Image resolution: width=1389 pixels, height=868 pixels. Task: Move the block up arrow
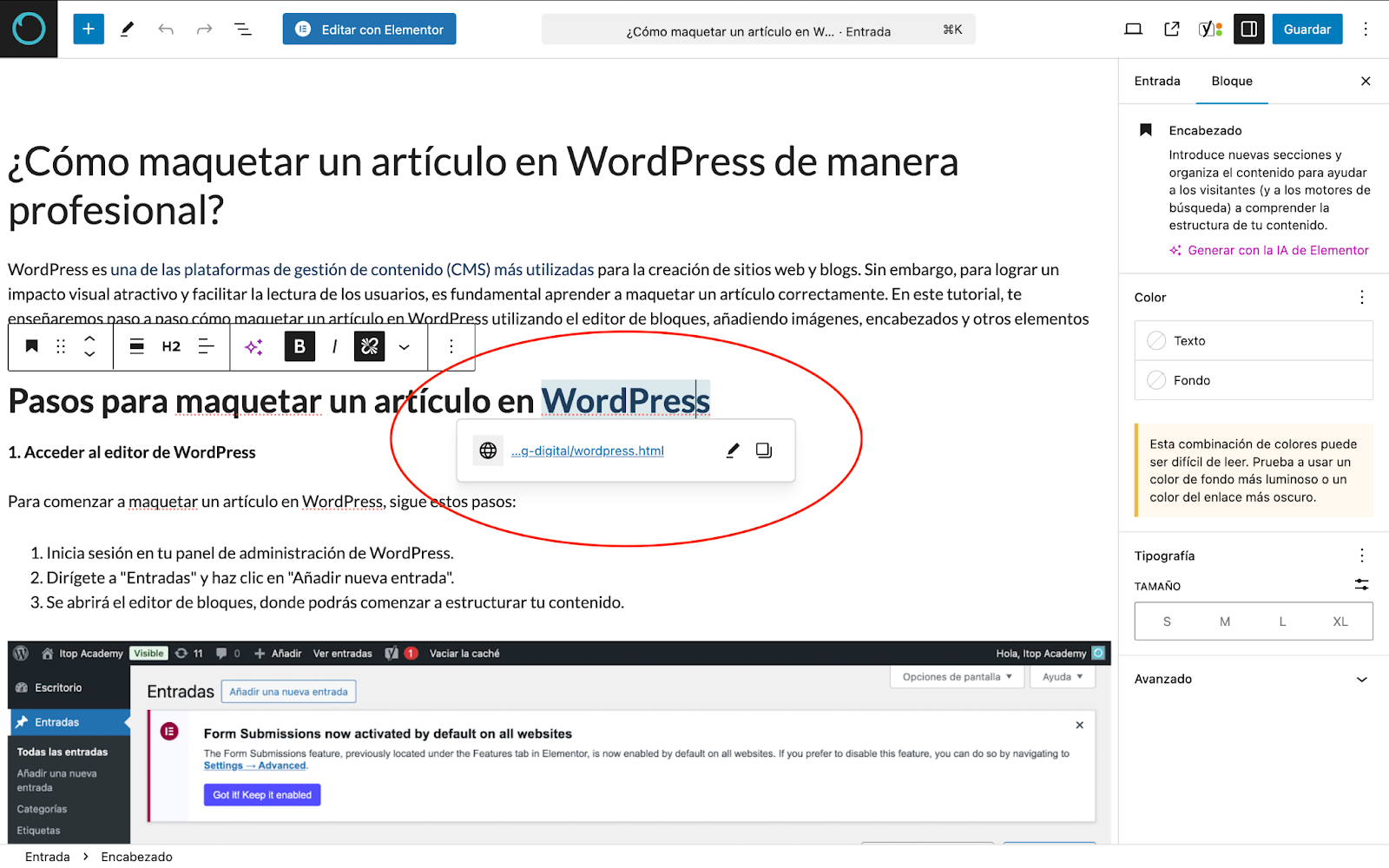(x=89, y=338)
